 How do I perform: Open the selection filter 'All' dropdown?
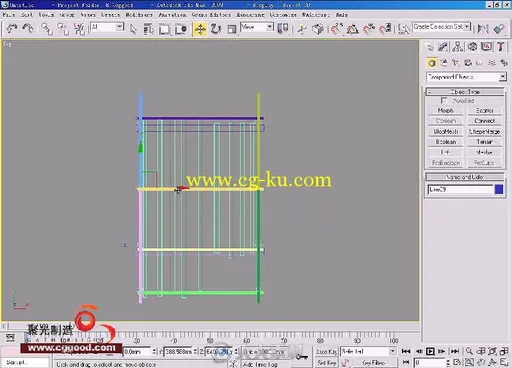pyautogui.click(x=107, y=27)
